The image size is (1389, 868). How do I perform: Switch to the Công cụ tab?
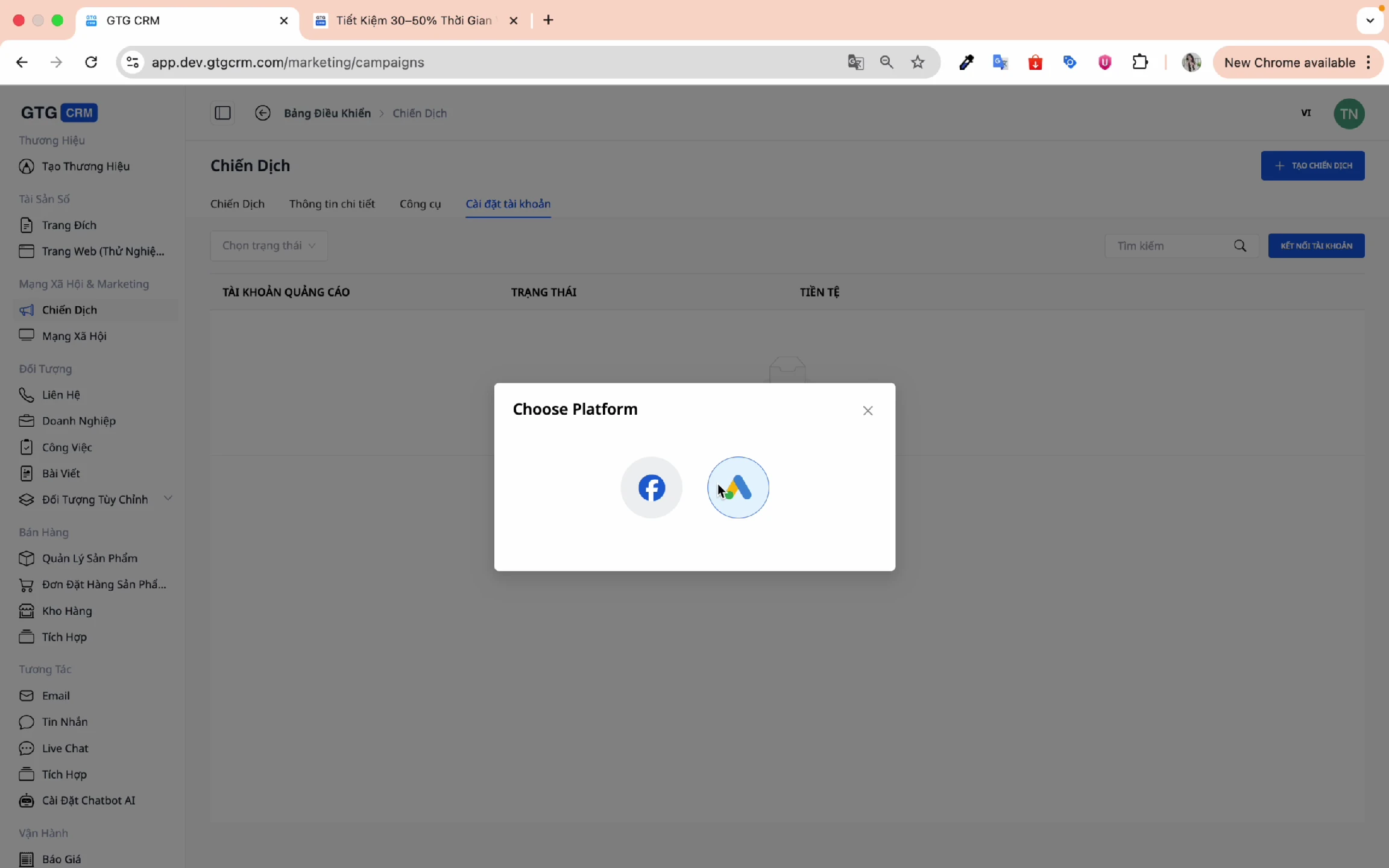420,204
